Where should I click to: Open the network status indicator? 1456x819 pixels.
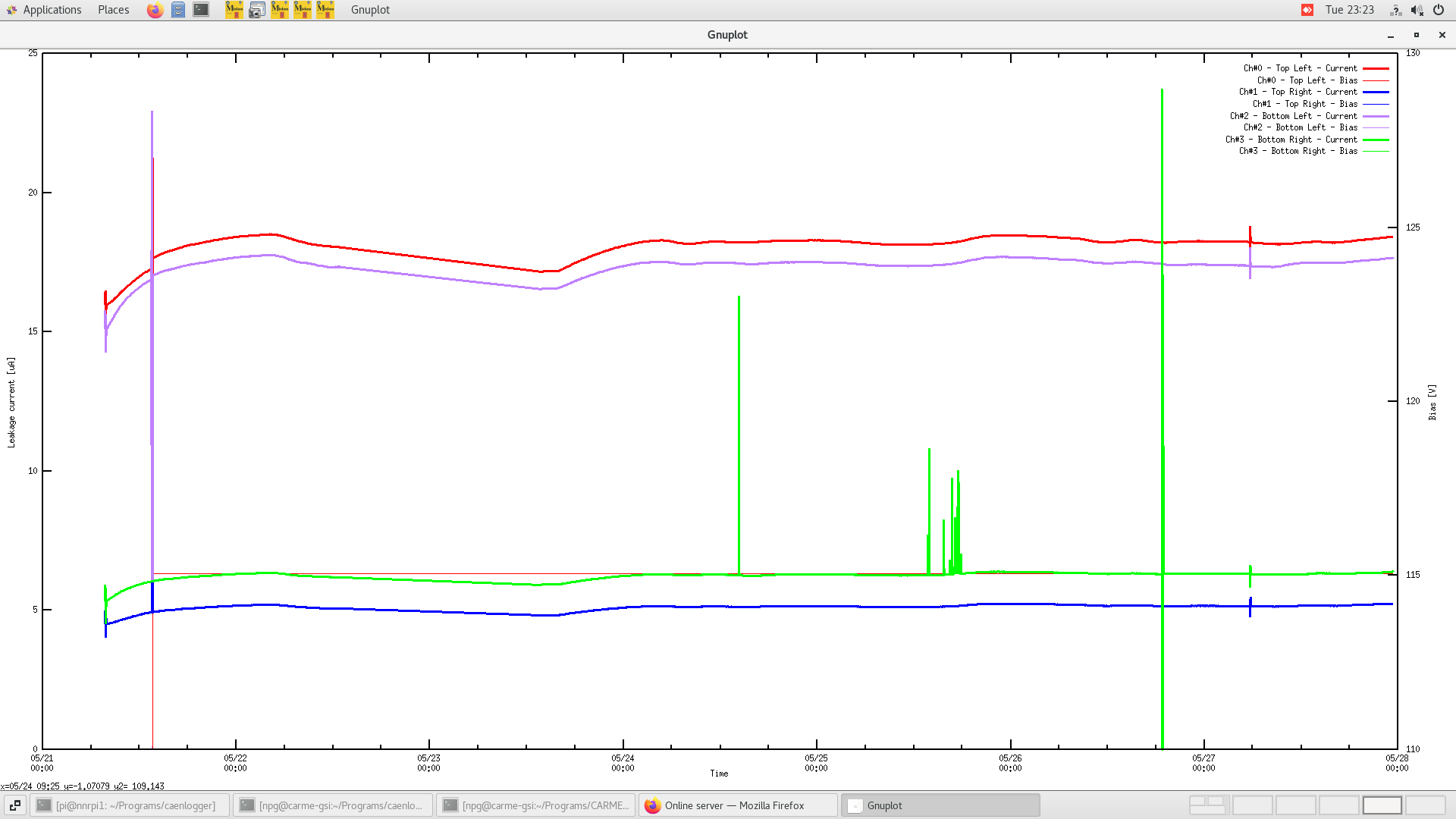click(x=1395, y=10)
